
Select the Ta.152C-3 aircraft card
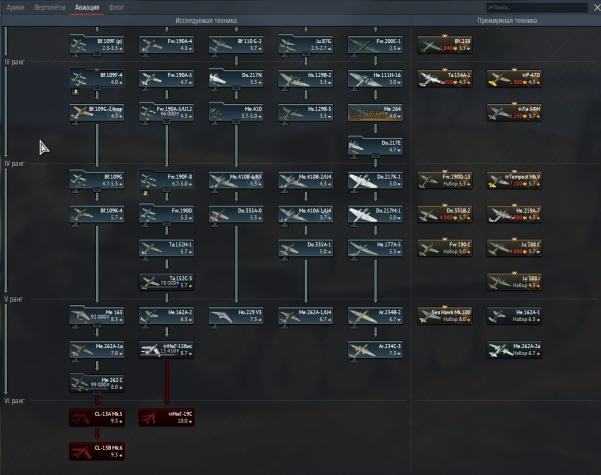(x=166, y=282)
